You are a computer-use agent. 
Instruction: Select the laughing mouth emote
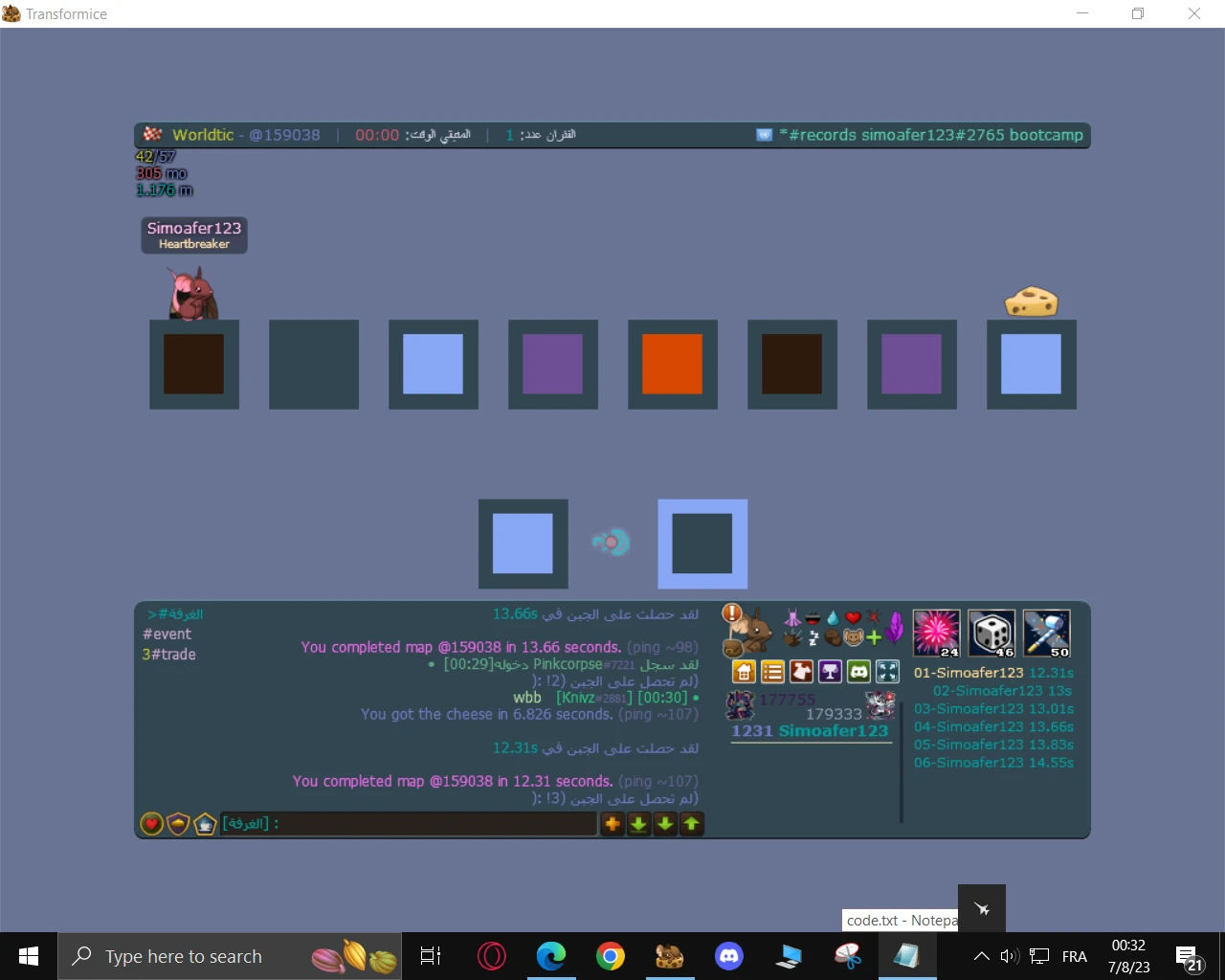(813, 617)
